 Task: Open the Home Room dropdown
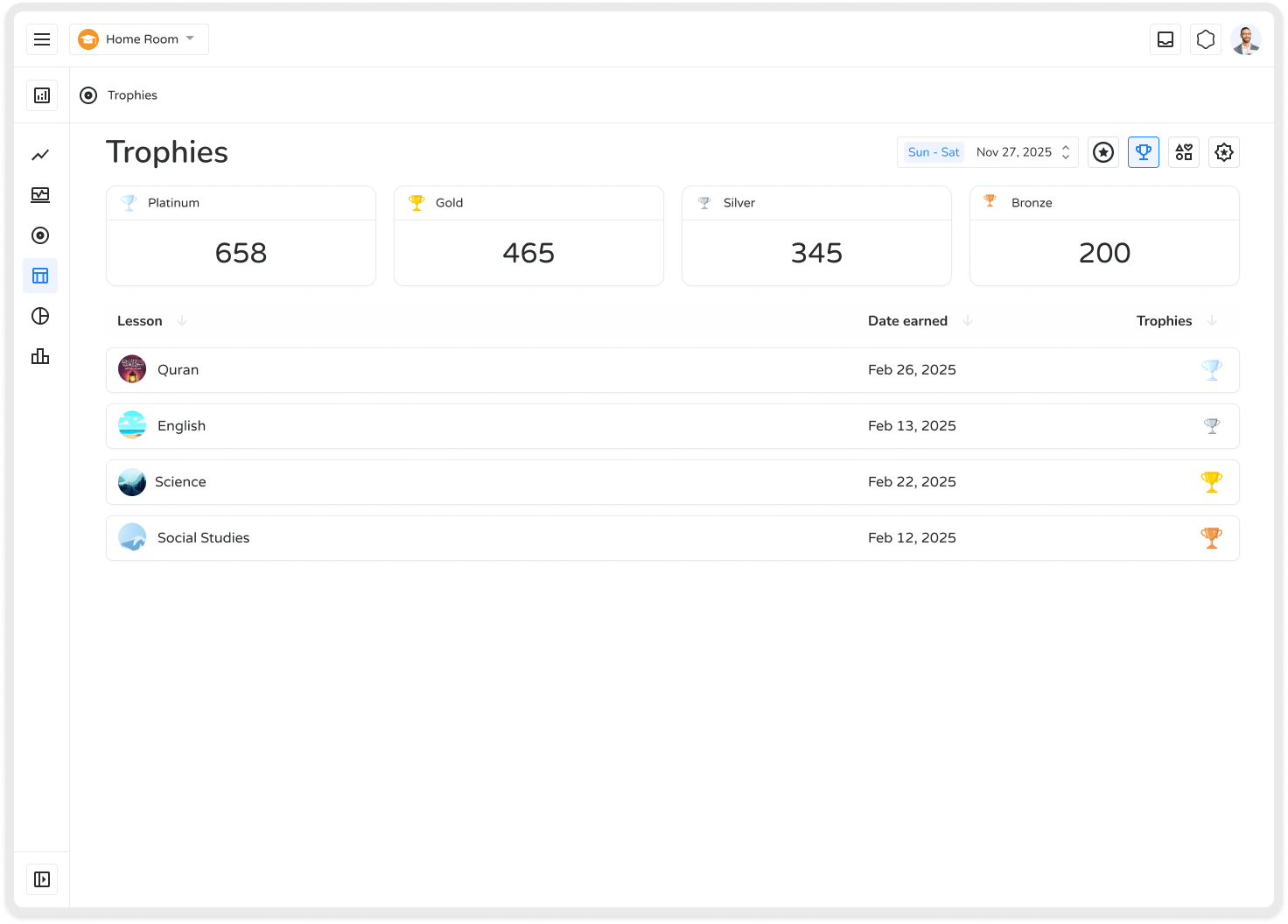(139, 39)
